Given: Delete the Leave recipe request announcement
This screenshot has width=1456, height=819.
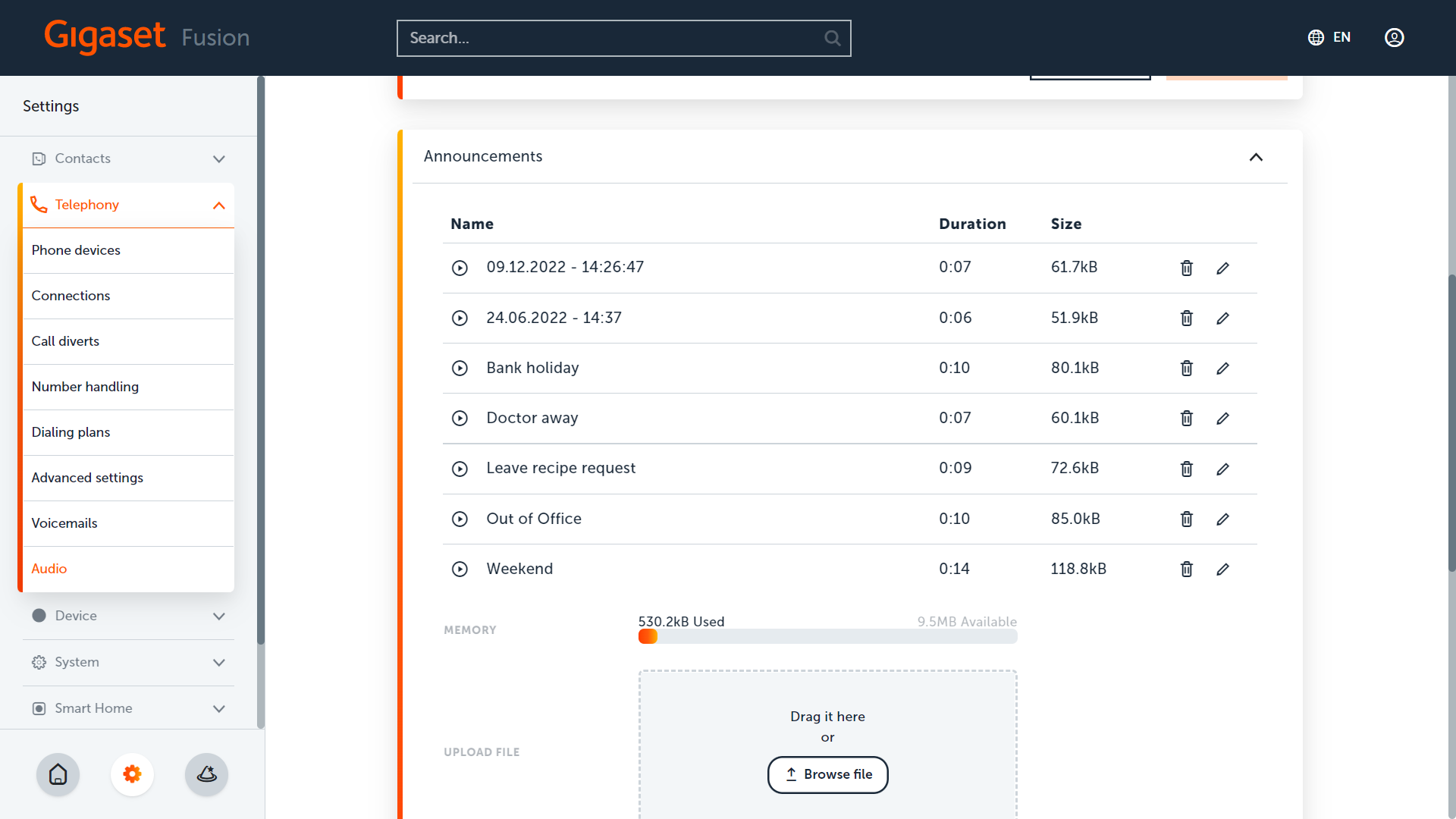Looking at the screenshot, I should (x=1187, y=469).
